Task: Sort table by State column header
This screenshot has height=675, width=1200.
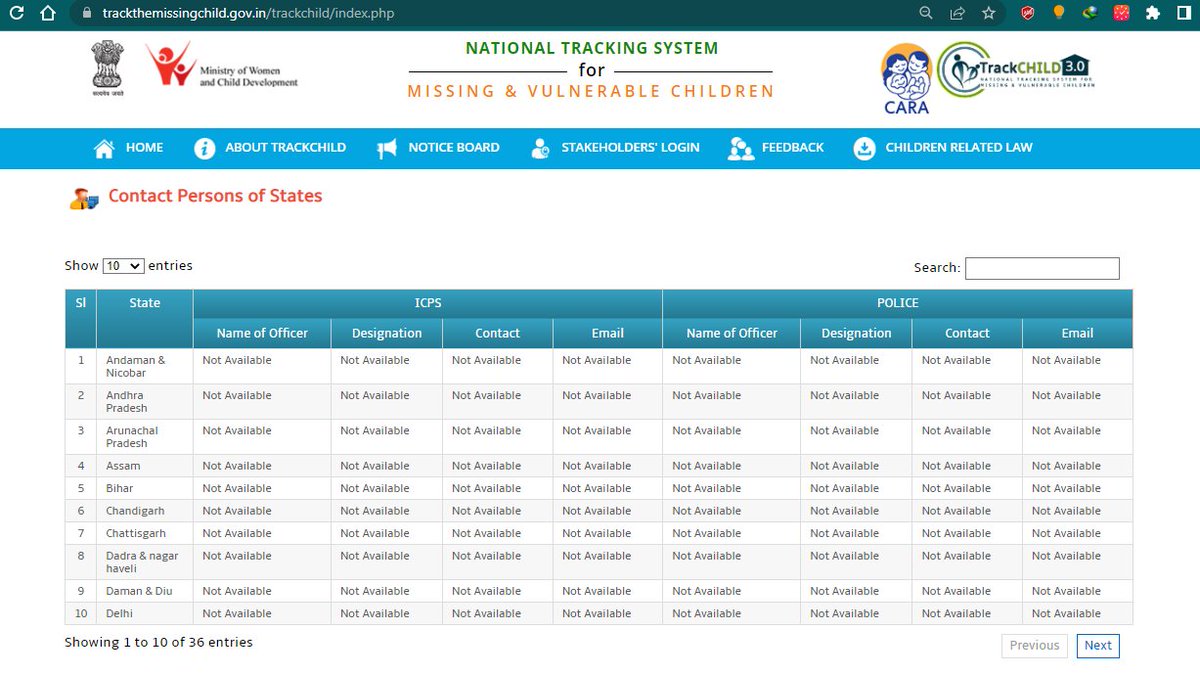Action: [x=145, y=319]
